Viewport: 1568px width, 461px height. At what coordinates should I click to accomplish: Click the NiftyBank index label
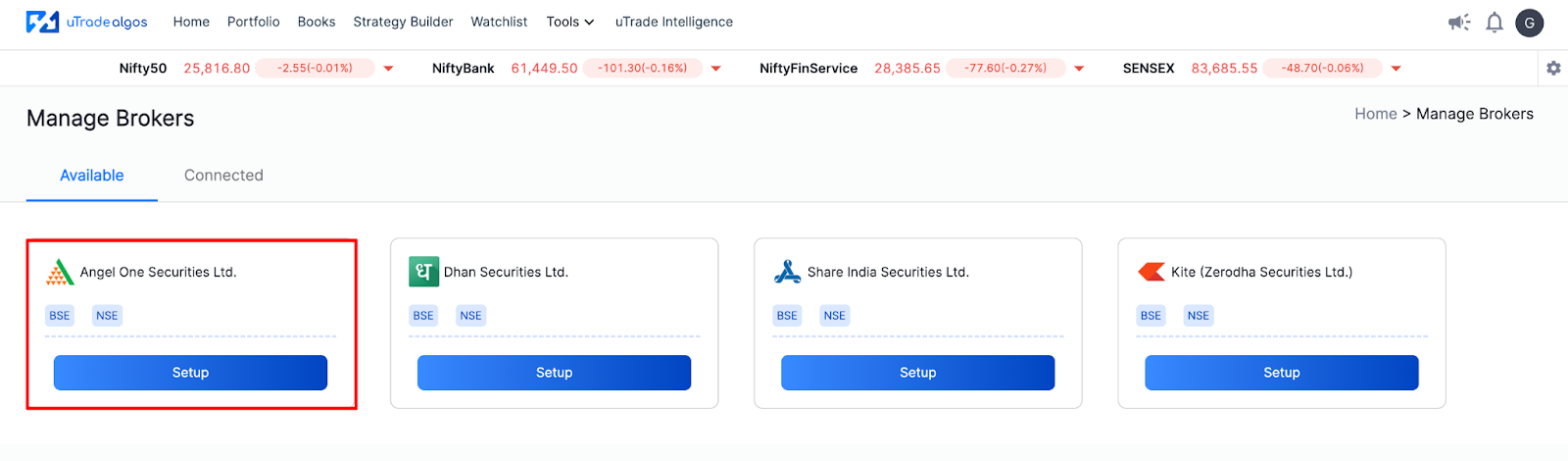[463, 69]
